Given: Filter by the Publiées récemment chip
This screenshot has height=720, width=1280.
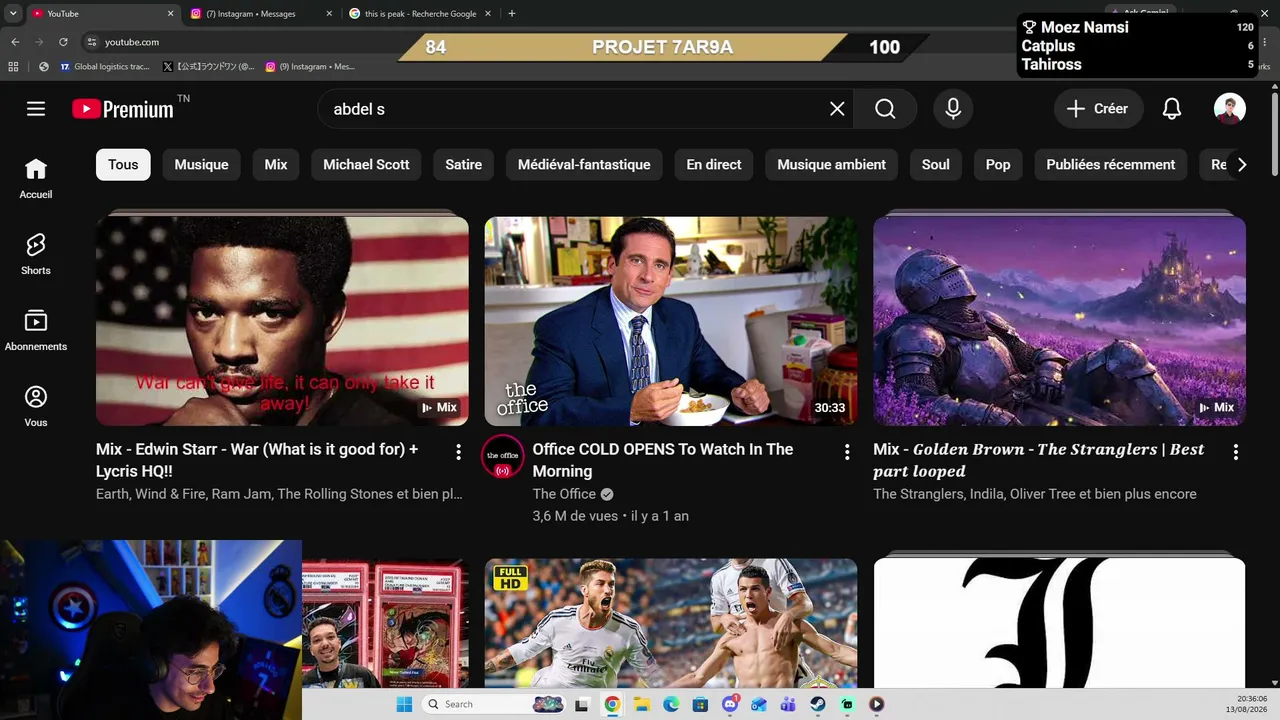Looking at the screenshot, I should click(1111, 165).
